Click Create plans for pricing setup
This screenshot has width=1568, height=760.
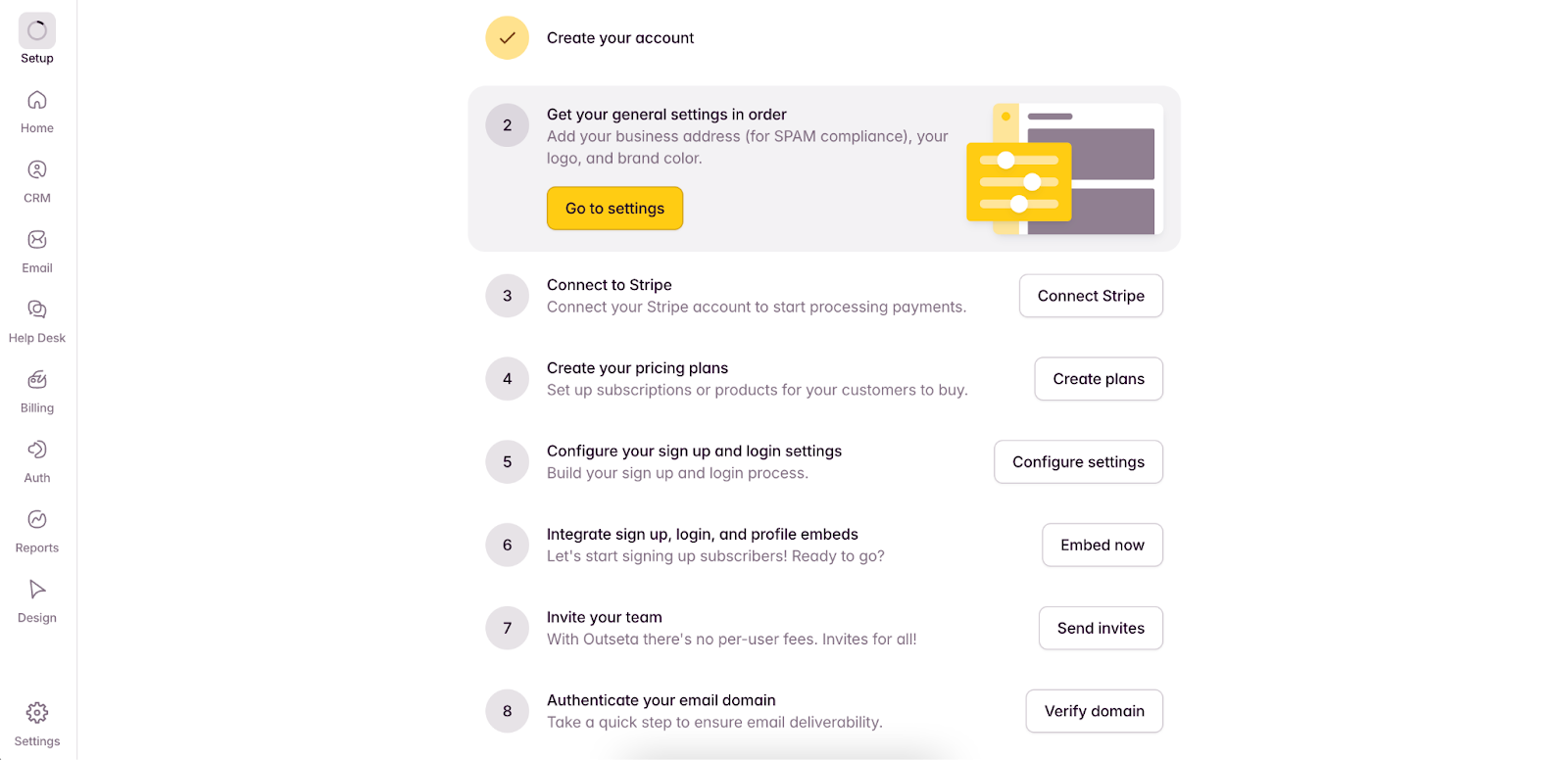point(1098,379)
